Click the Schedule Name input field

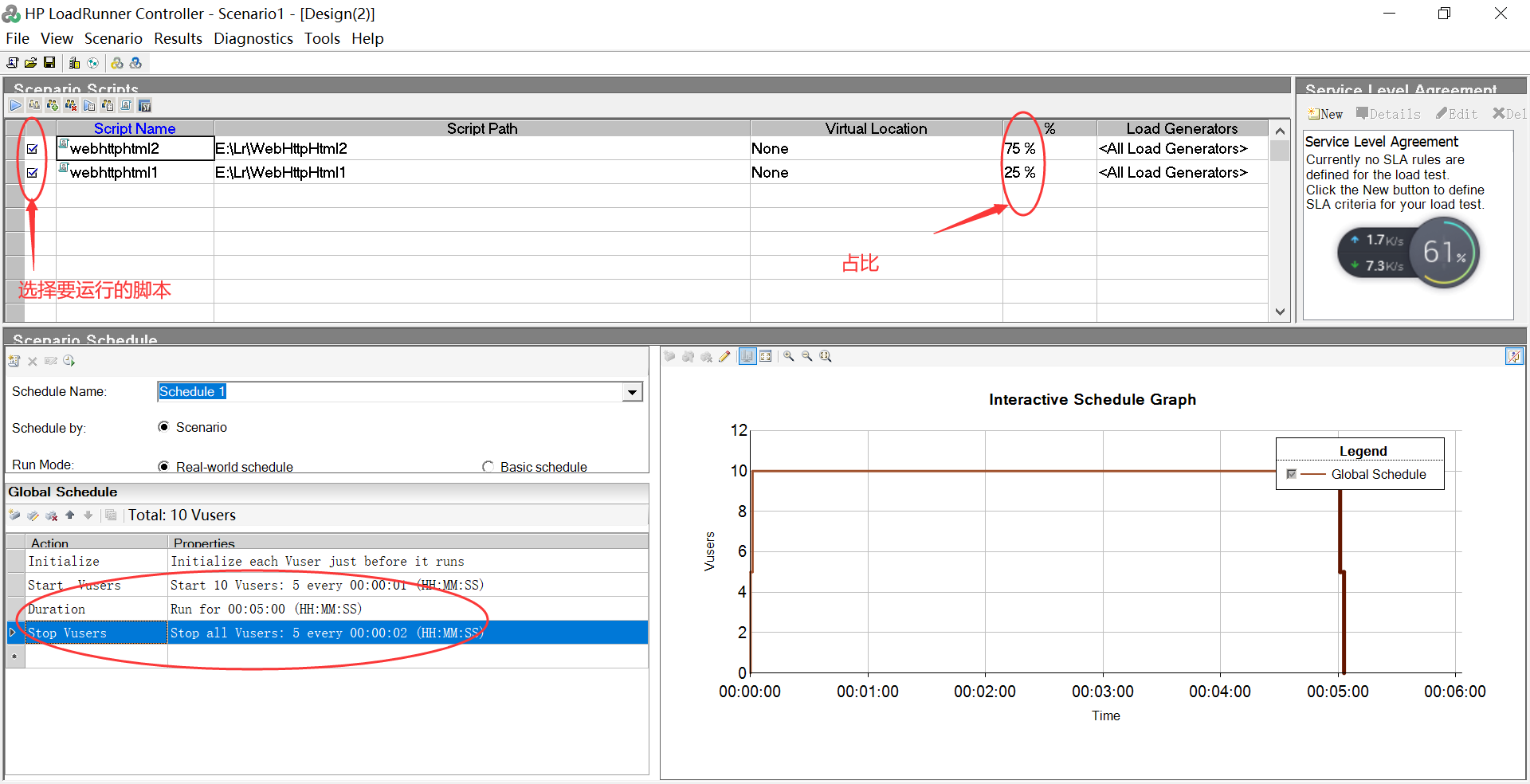pyautogui.click(x=390, y=392)
